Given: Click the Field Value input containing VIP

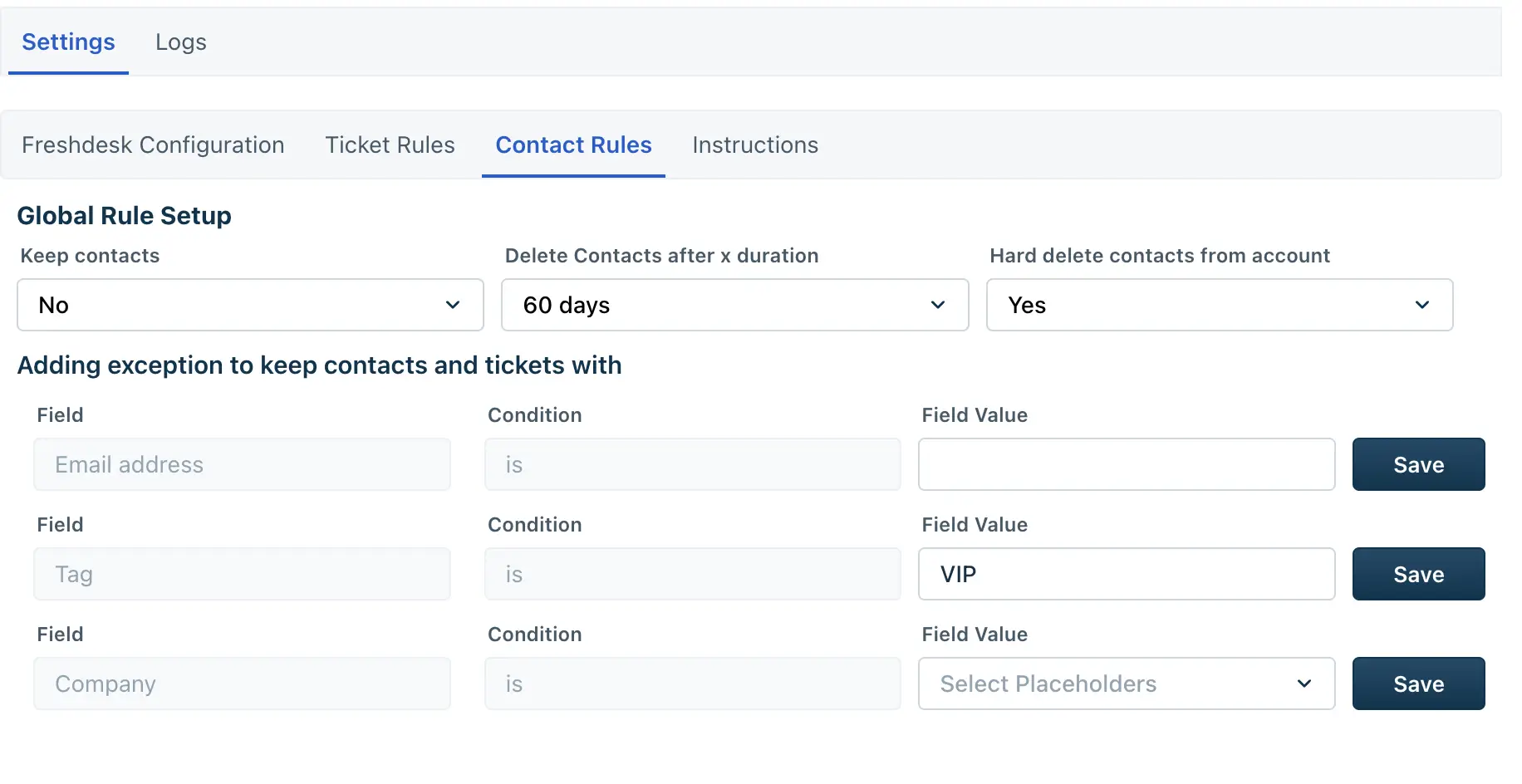Looking at the screenshot, I should [x=1126, y=574].
